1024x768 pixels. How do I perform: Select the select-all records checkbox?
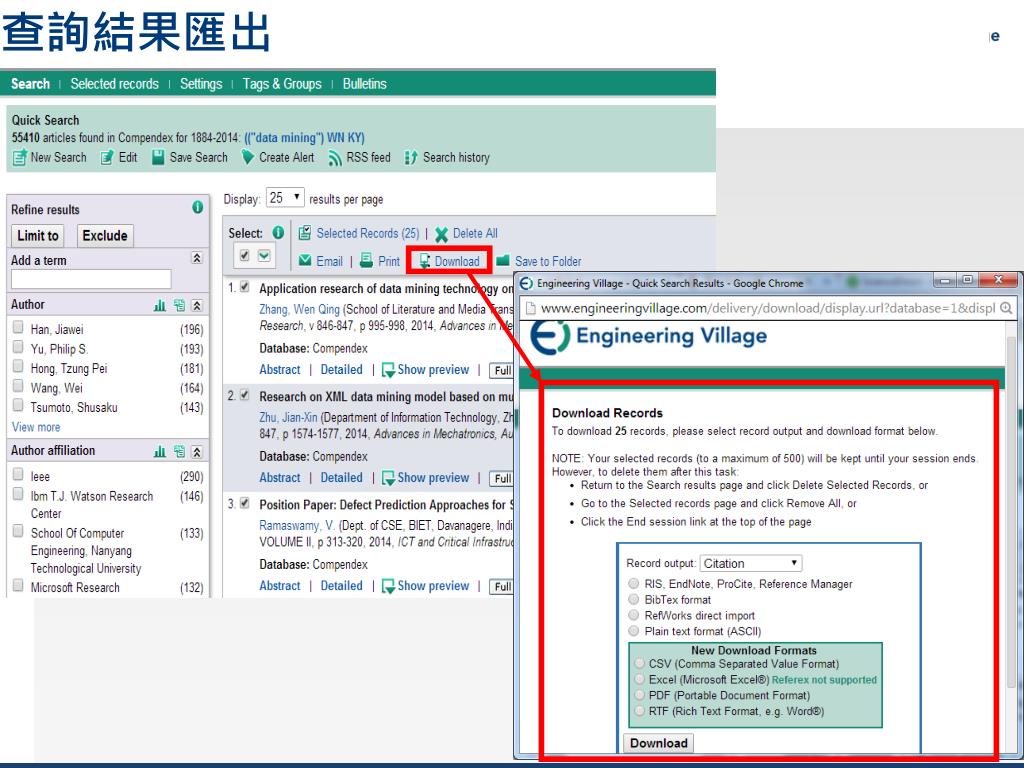pyautogui.click(x=244, y=255)
